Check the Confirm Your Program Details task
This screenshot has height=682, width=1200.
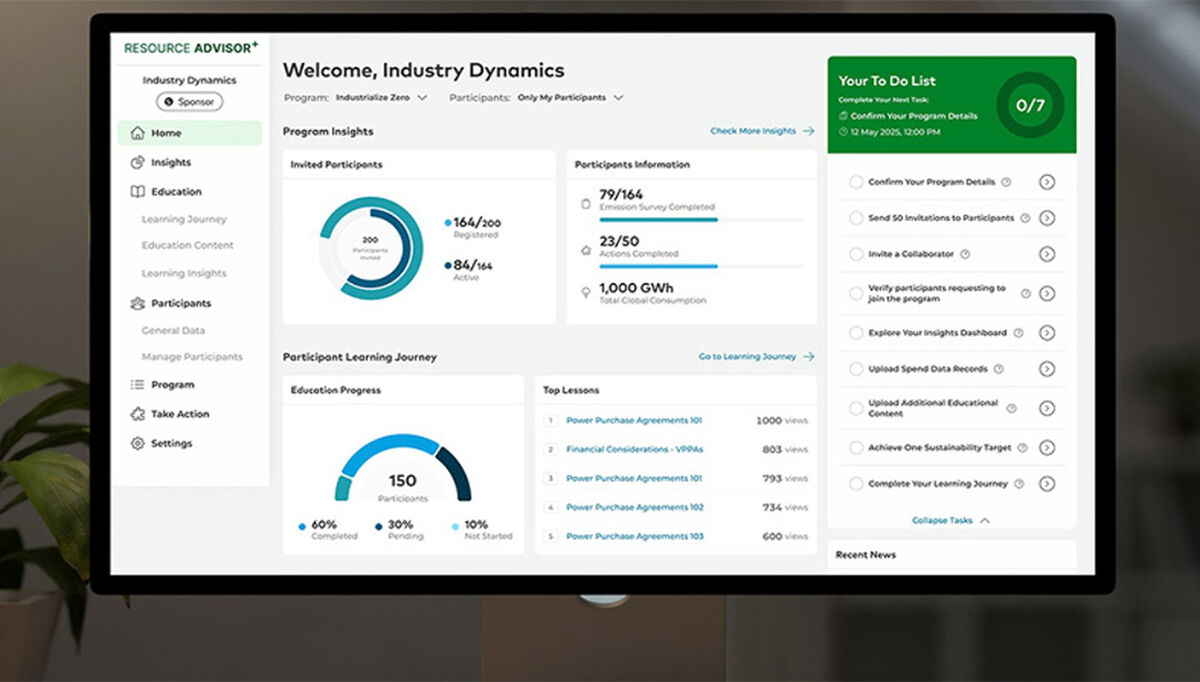tap(855, 182)
